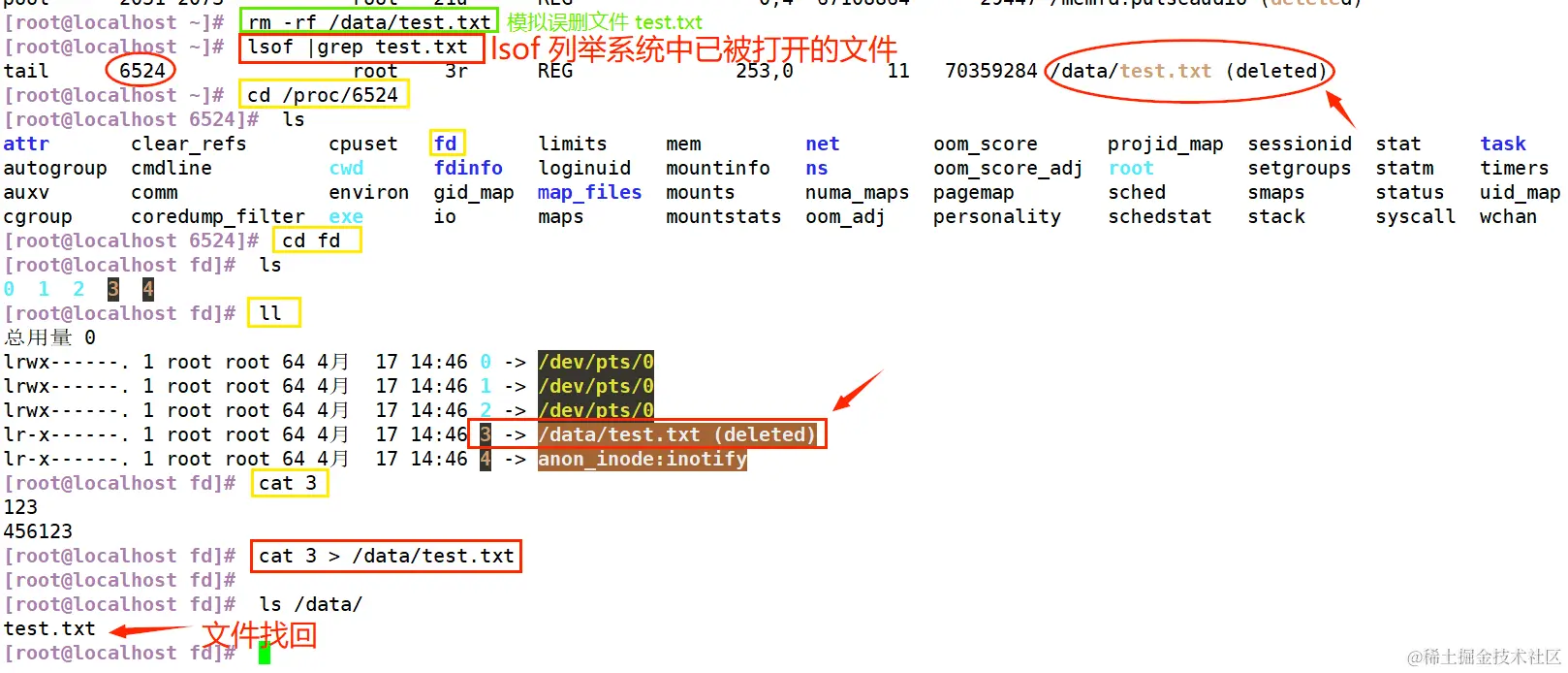
Task: Click the 'gid_map' entry
Action: click(x=474, y=192)
